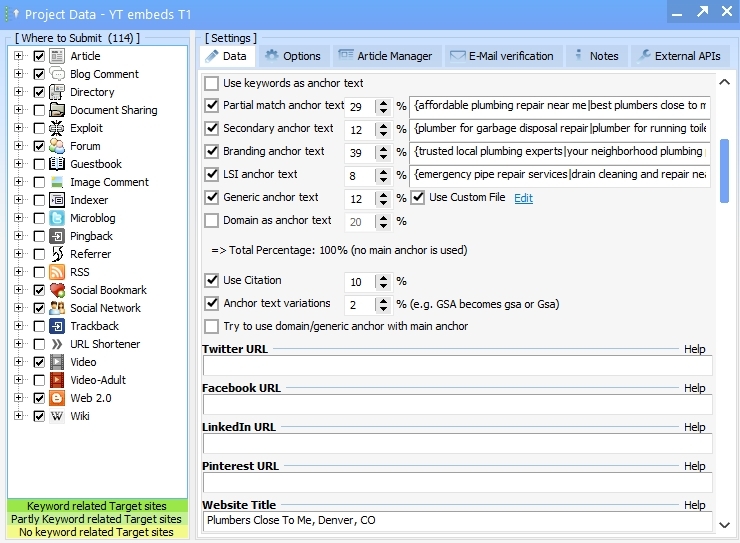Viewport: 740px width, 543px height.
Task: Switch to the Options tab
Action: click(293, 56)
